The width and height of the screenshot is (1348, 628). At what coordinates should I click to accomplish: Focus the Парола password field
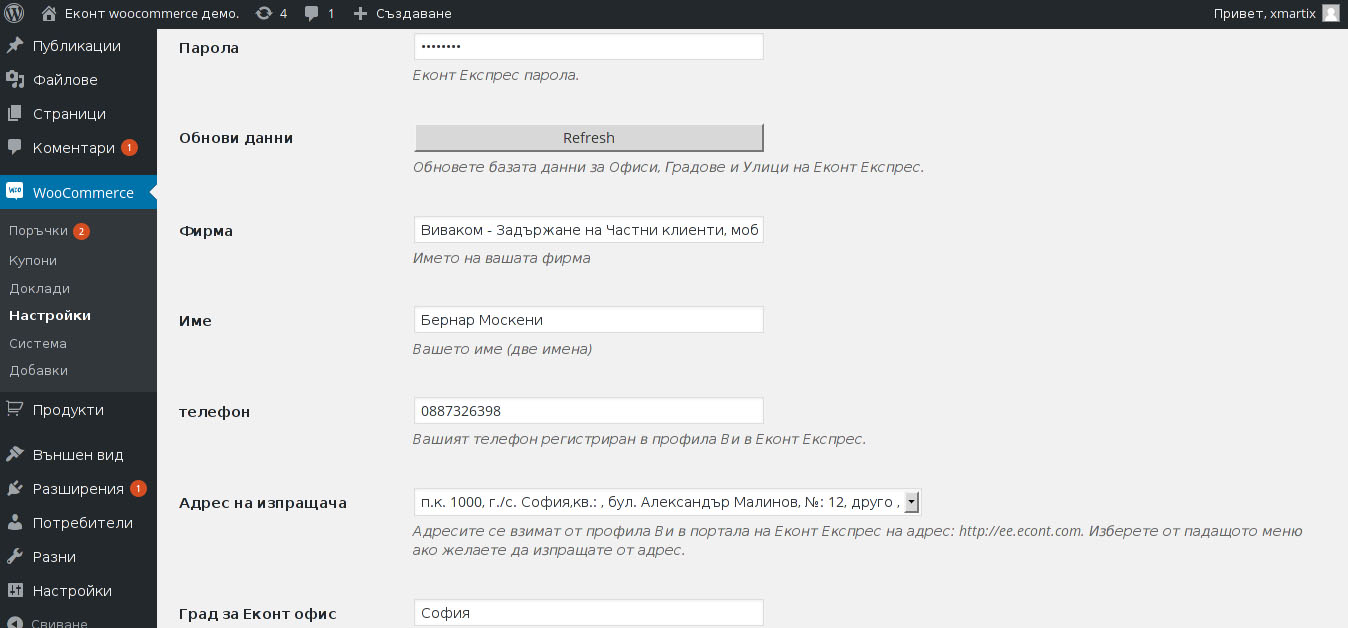click(x=589, y=47)
